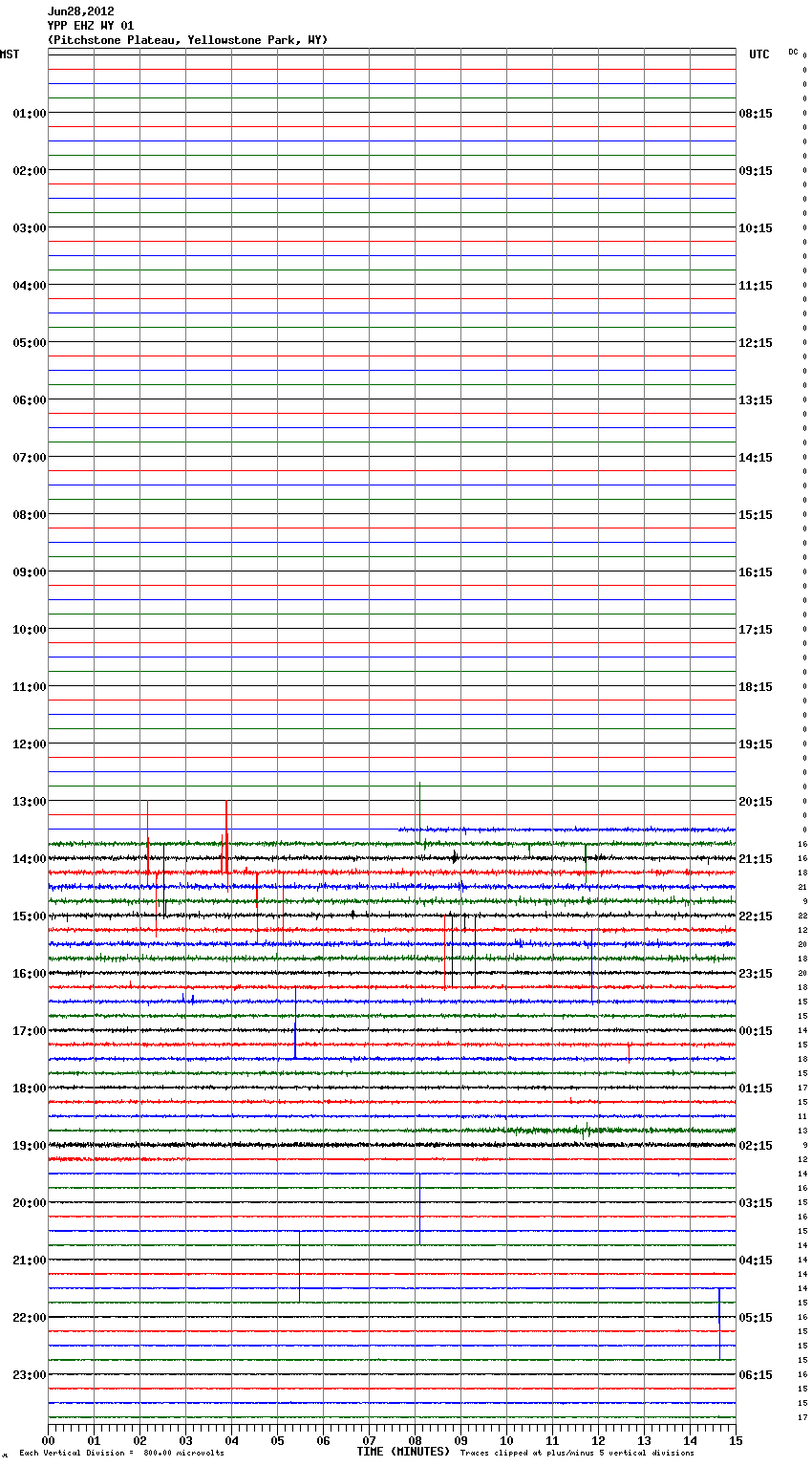Pick the 09:15 UTC time label
The image size is (812, 1466).
[756, 171]
